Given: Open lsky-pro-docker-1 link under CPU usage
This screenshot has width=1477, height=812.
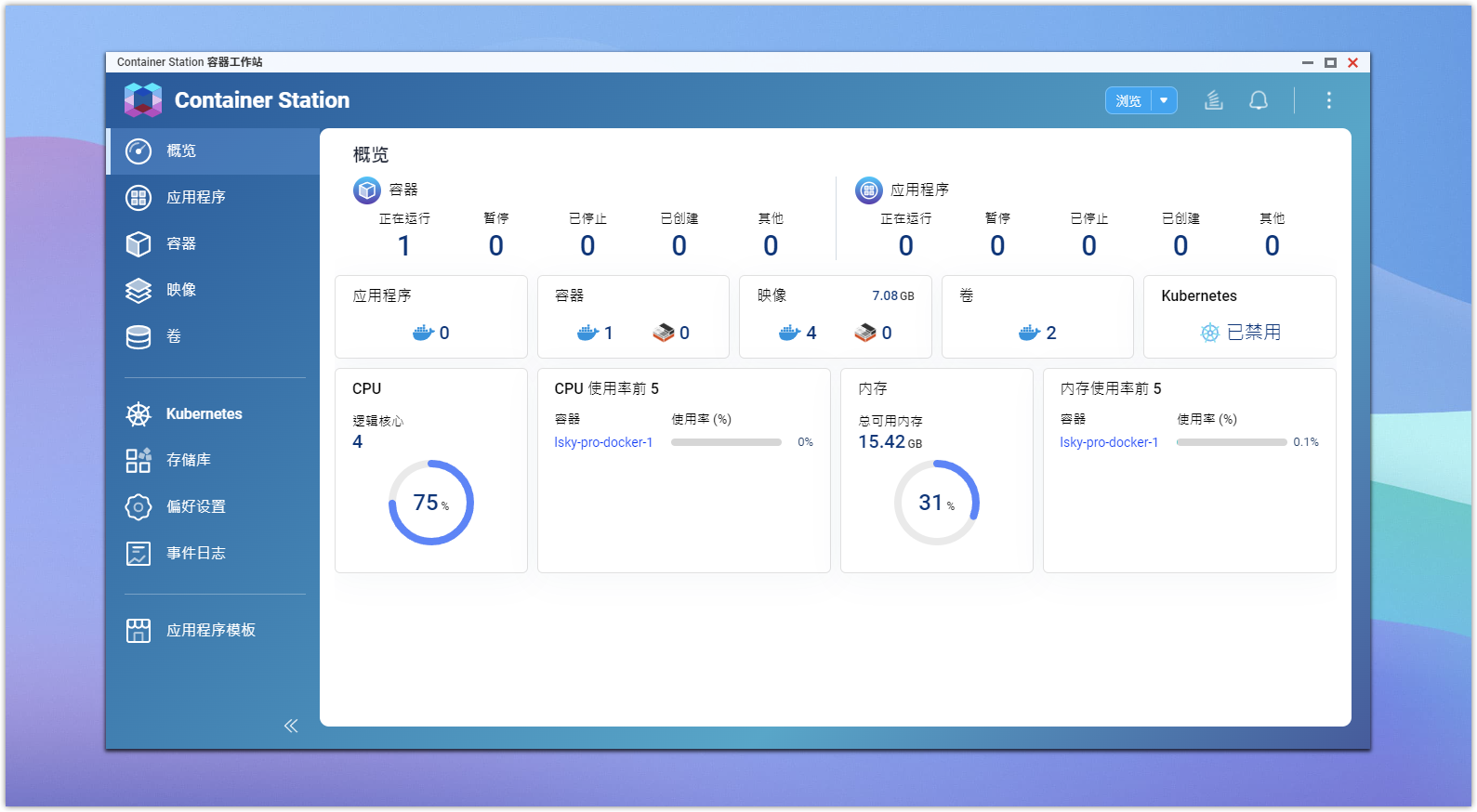Looking at the screenshot, I should click(603, 442).
